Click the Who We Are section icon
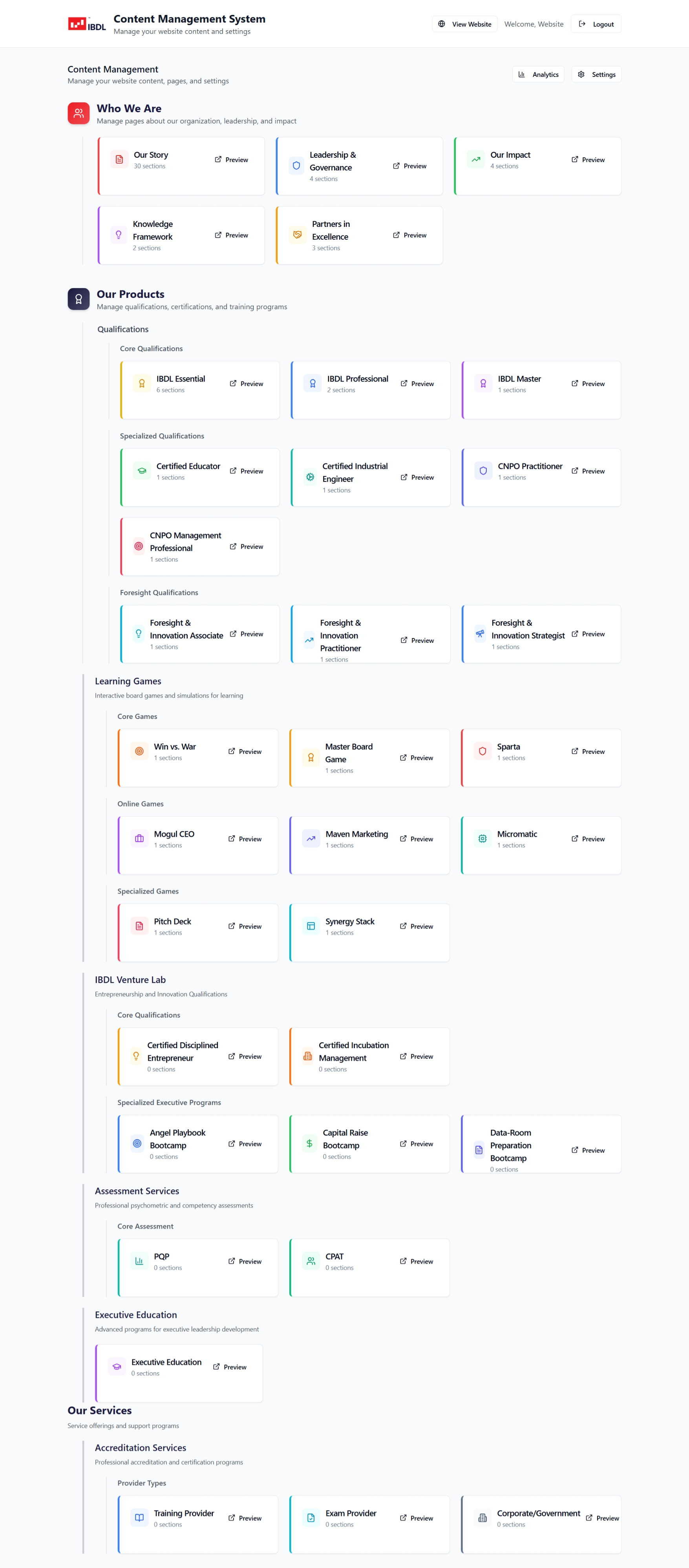Image resolution: width=689 pixels, height=1568 pixels. 79,113
